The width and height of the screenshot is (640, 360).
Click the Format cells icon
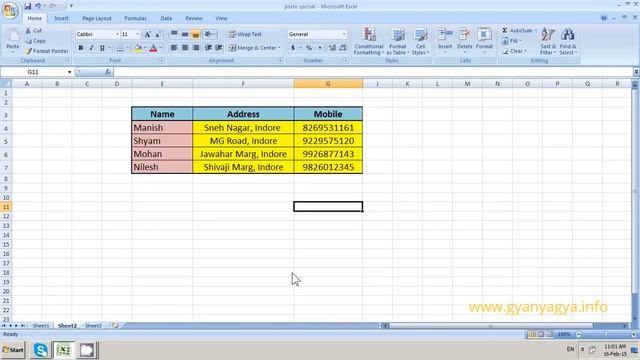coord(484,35)
